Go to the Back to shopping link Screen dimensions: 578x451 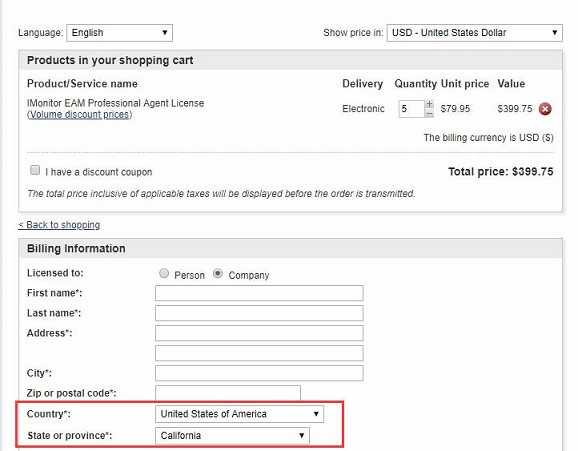point(59,225)
